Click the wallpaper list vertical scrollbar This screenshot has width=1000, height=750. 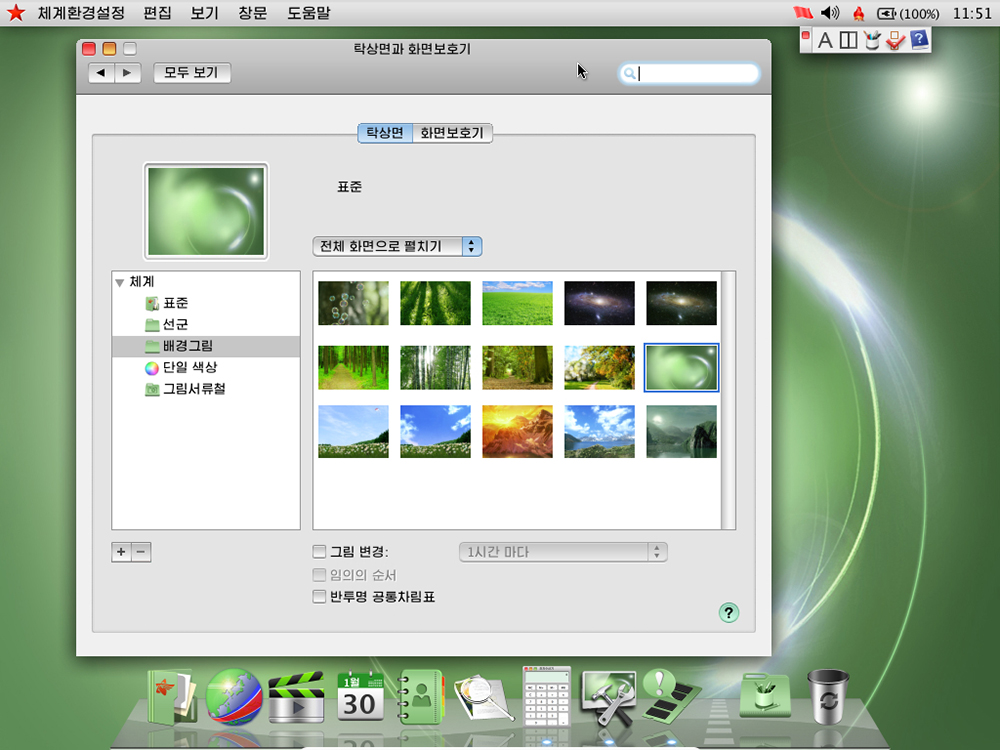click(728, 400)
